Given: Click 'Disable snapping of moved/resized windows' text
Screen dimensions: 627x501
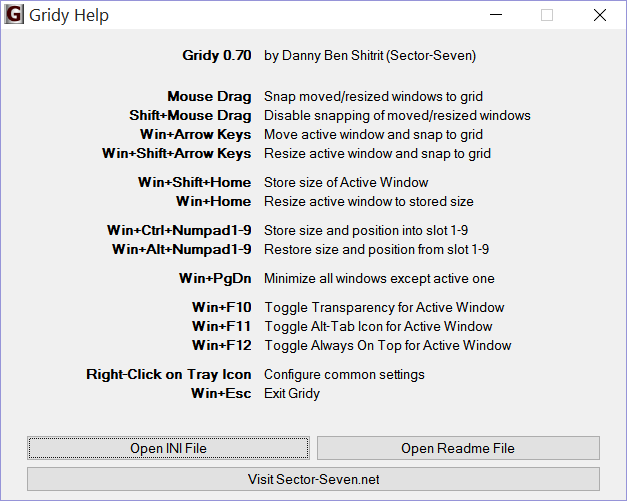Looking at the screenshot, I should (397, 116).
